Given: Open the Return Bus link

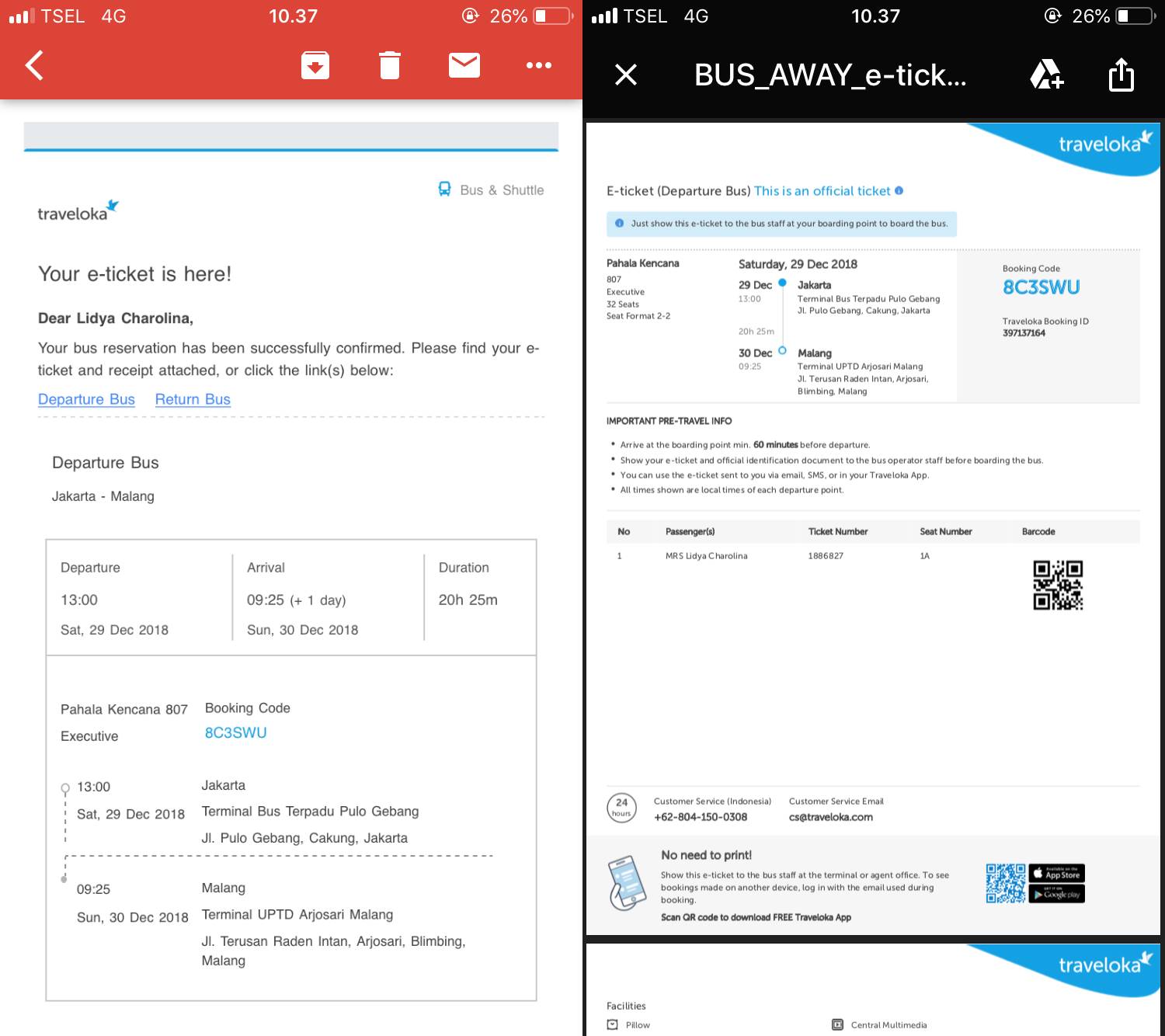Looking at the screenshot, I should [193, 399].
